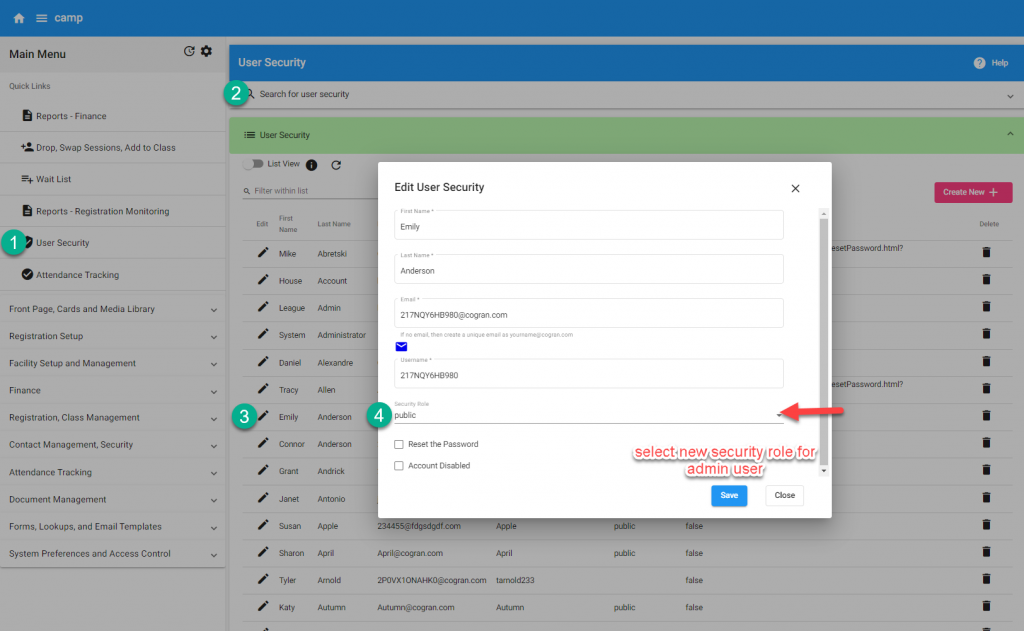Viewport: 1024px width, 631px height.
Task: Click the Main Menu refresh icon
Action: [189, 52]
